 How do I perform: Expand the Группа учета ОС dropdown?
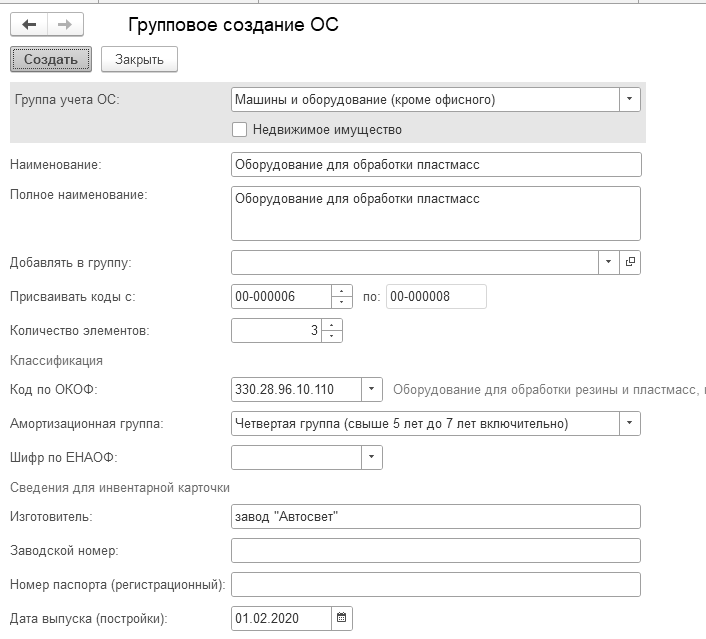click(x=630, y=100)
